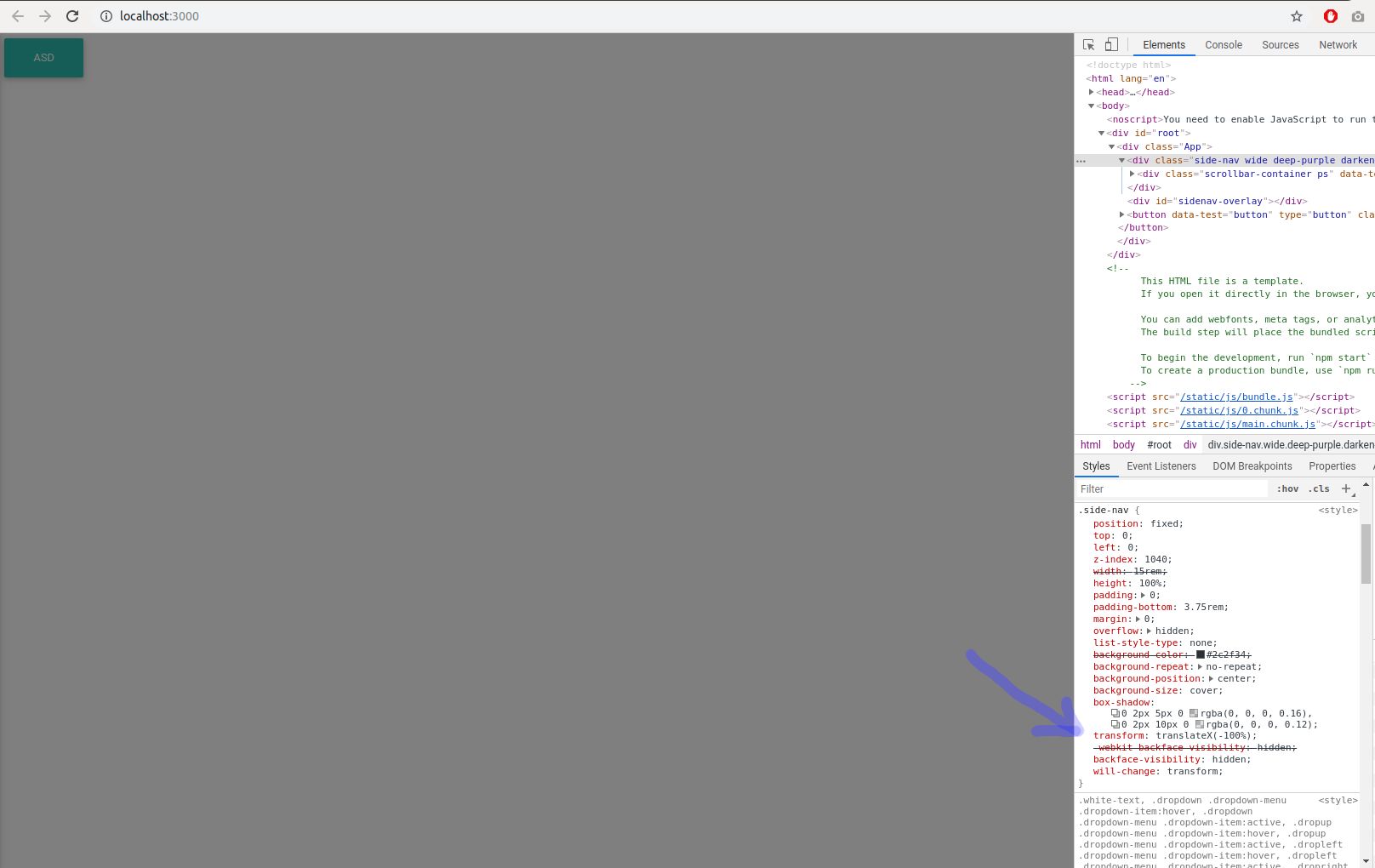The height and width of the screenshot is (868, 1375).
Task: Collapse the div class App node
Action: tap(1111, 146)
